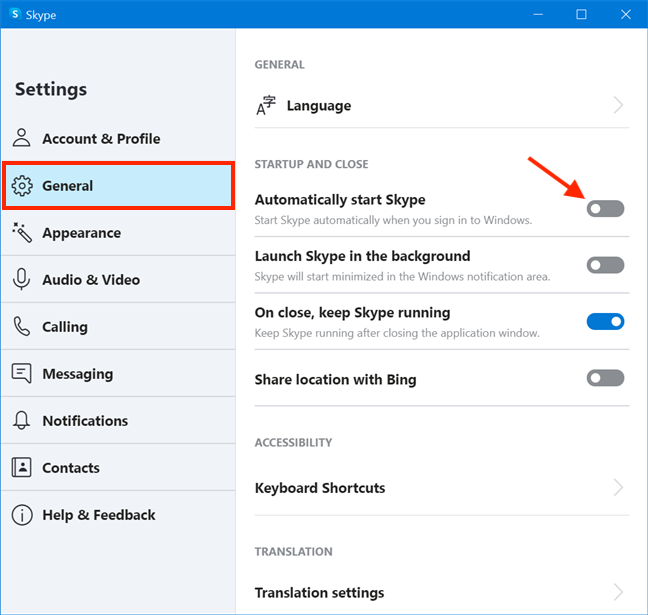Open Keyboard Shortcuts option
The height and width of the screenshot is (615, 648).
tap(442, 488)
